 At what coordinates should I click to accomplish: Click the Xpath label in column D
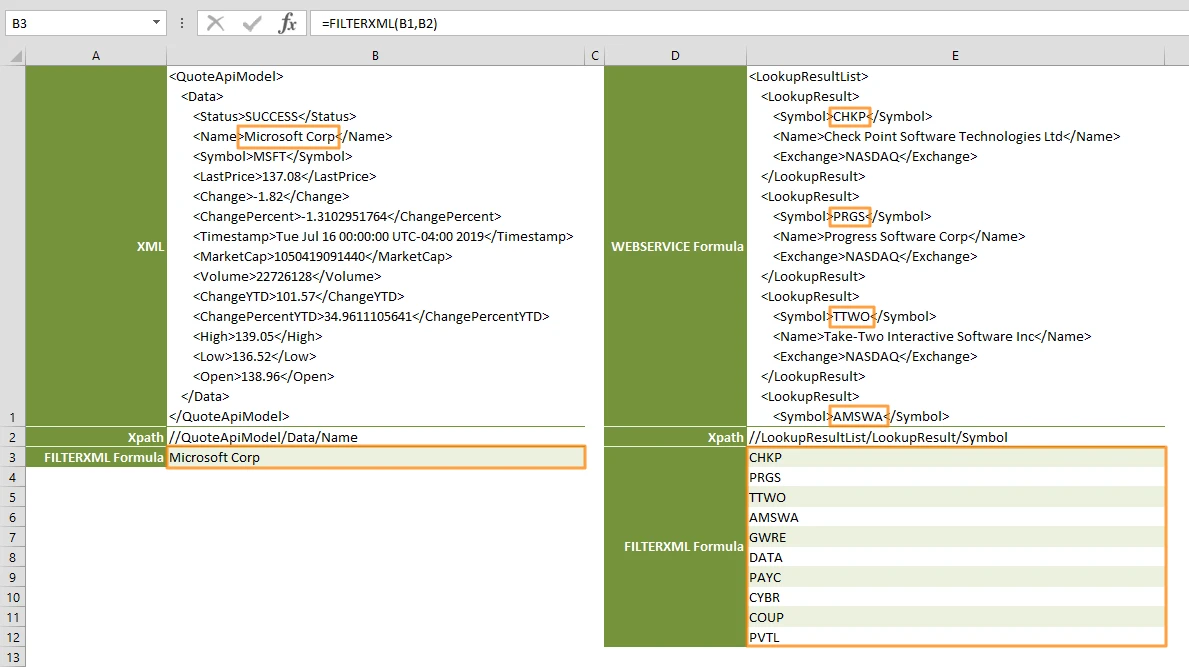[x=675, y=437]
